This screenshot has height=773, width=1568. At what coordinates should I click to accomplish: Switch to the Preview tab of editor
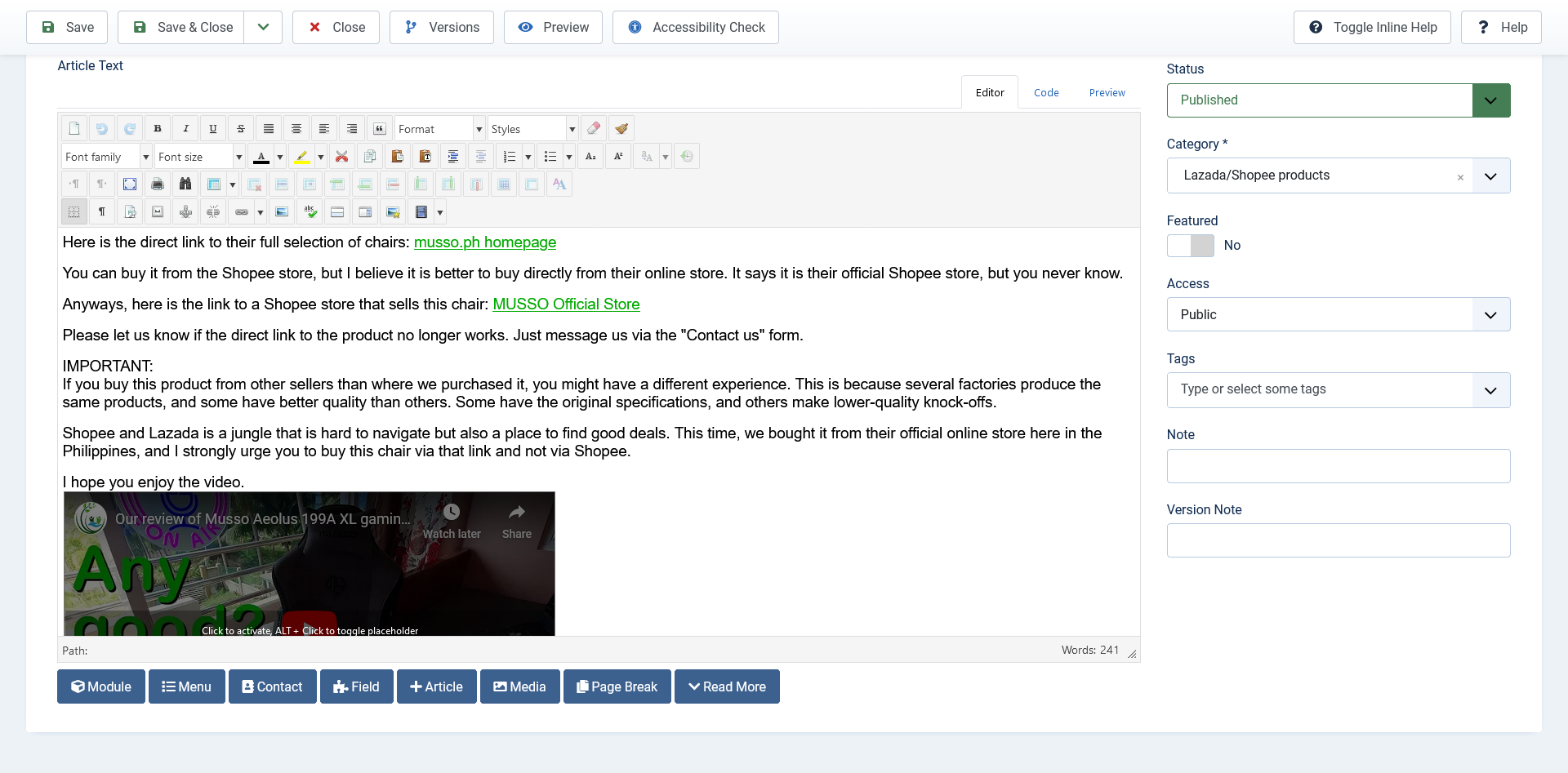[x=1107, y=92]
